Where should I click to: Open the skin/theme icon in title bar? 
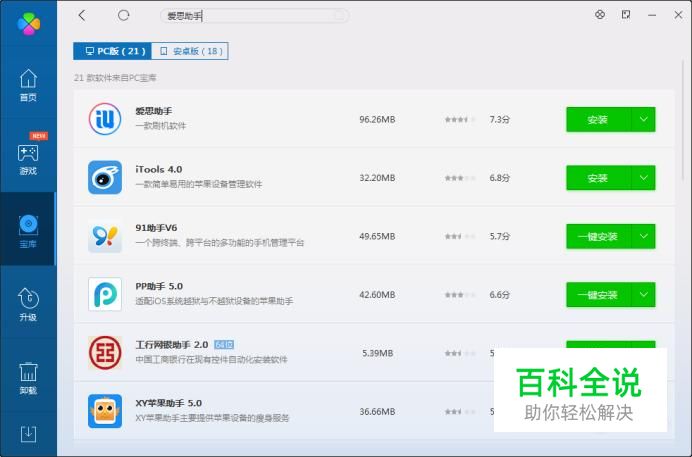tap(600, 15)
